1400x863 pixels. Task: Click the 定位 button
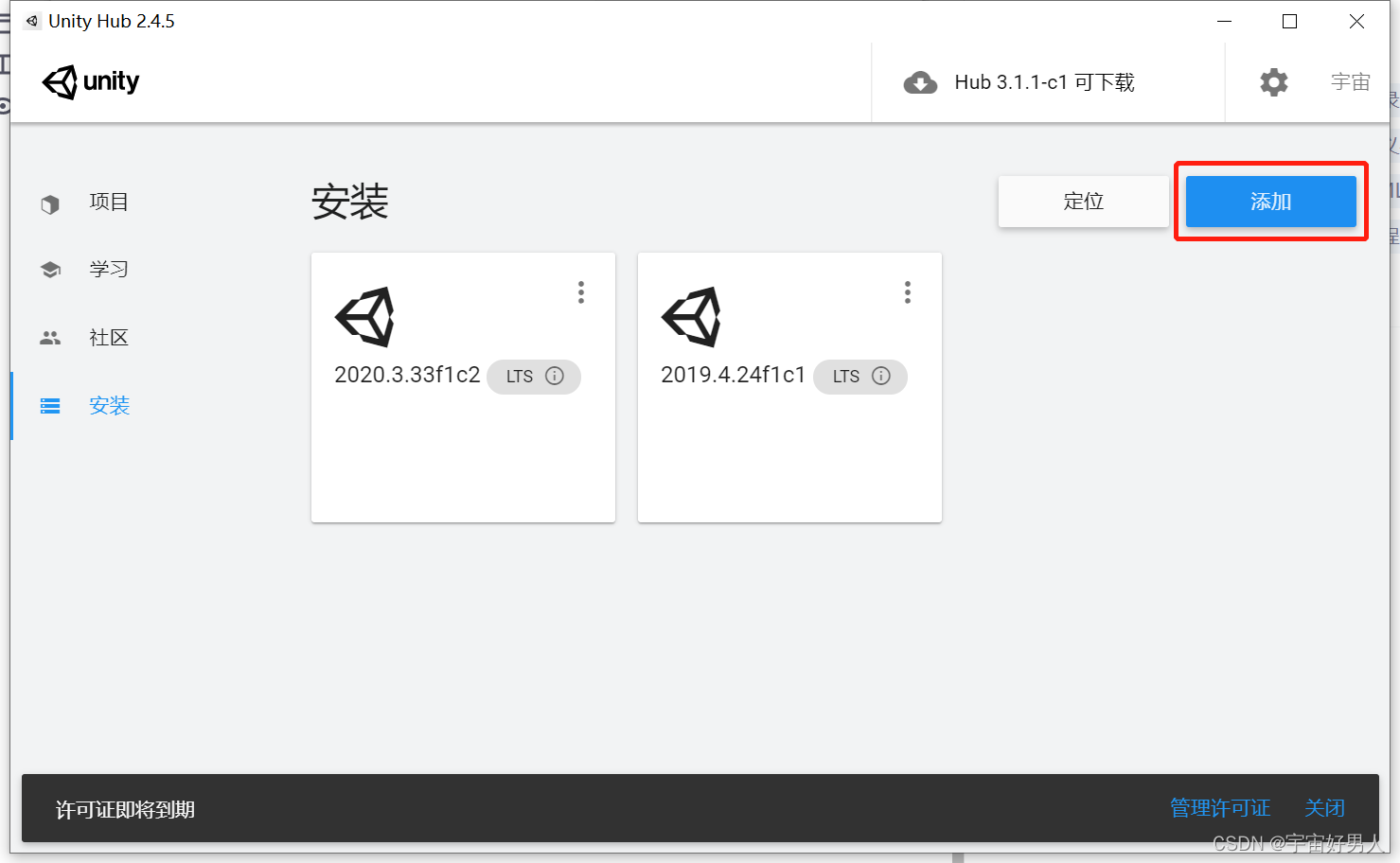tap(1083, 202)
